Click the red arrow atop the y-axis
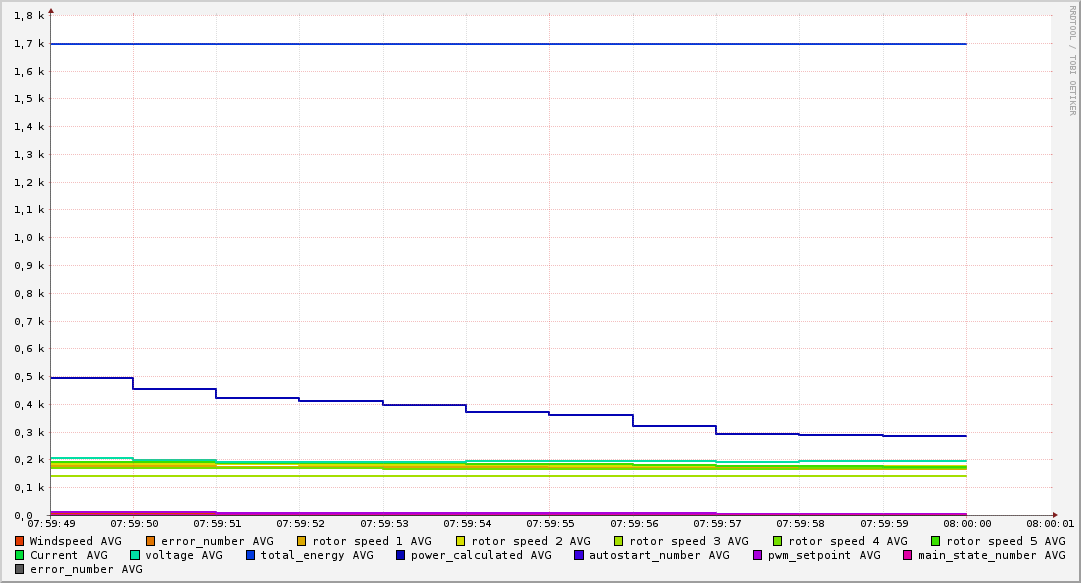The width and height of the screenshot is (1081, 583). coord(51,11)
